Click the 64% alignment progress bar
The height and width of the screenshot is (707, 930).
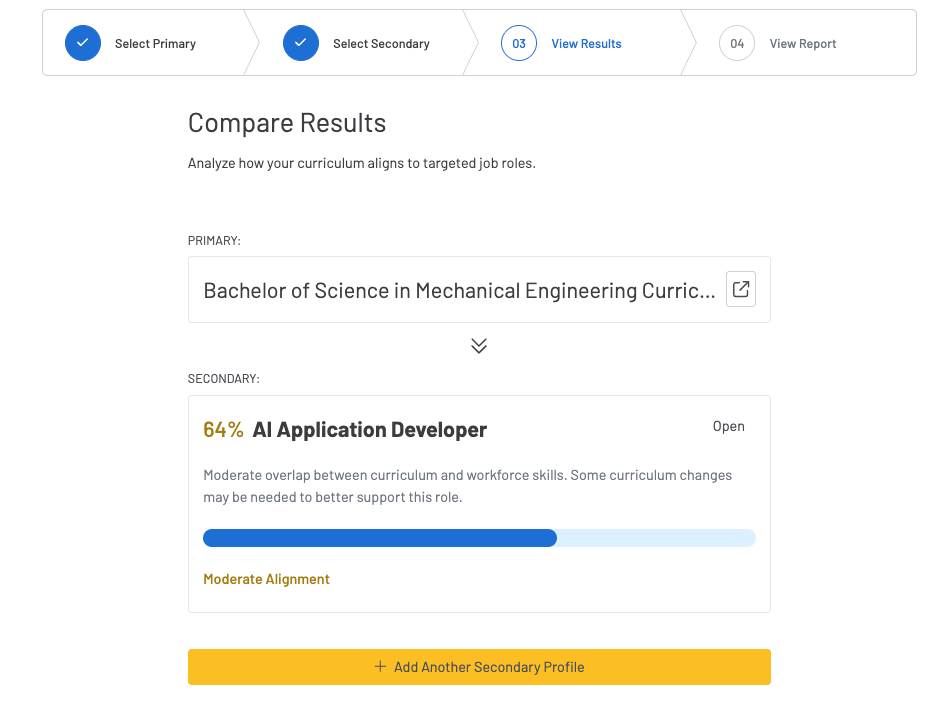click(479, 538)
